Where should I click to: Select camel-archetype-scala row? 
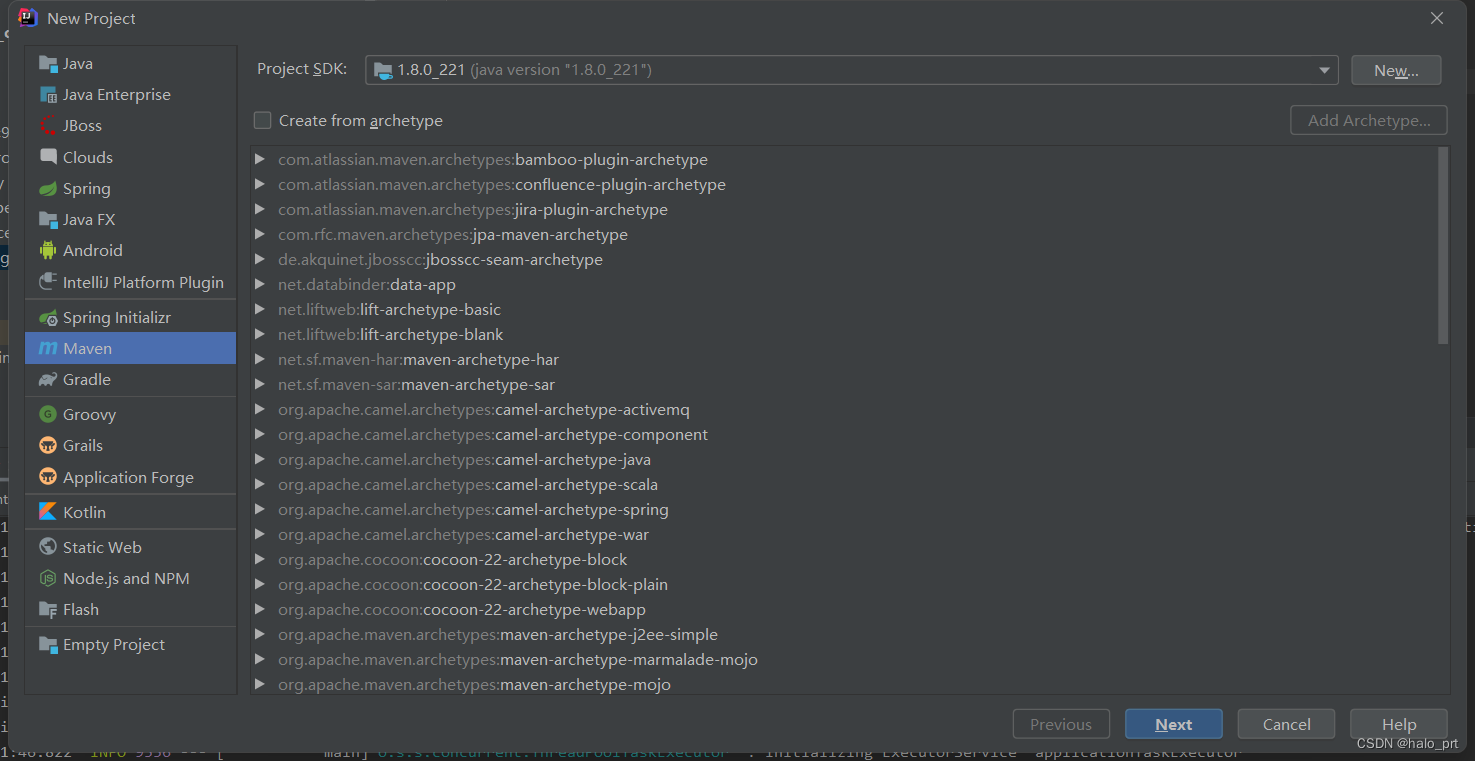[x=844, y=485]
